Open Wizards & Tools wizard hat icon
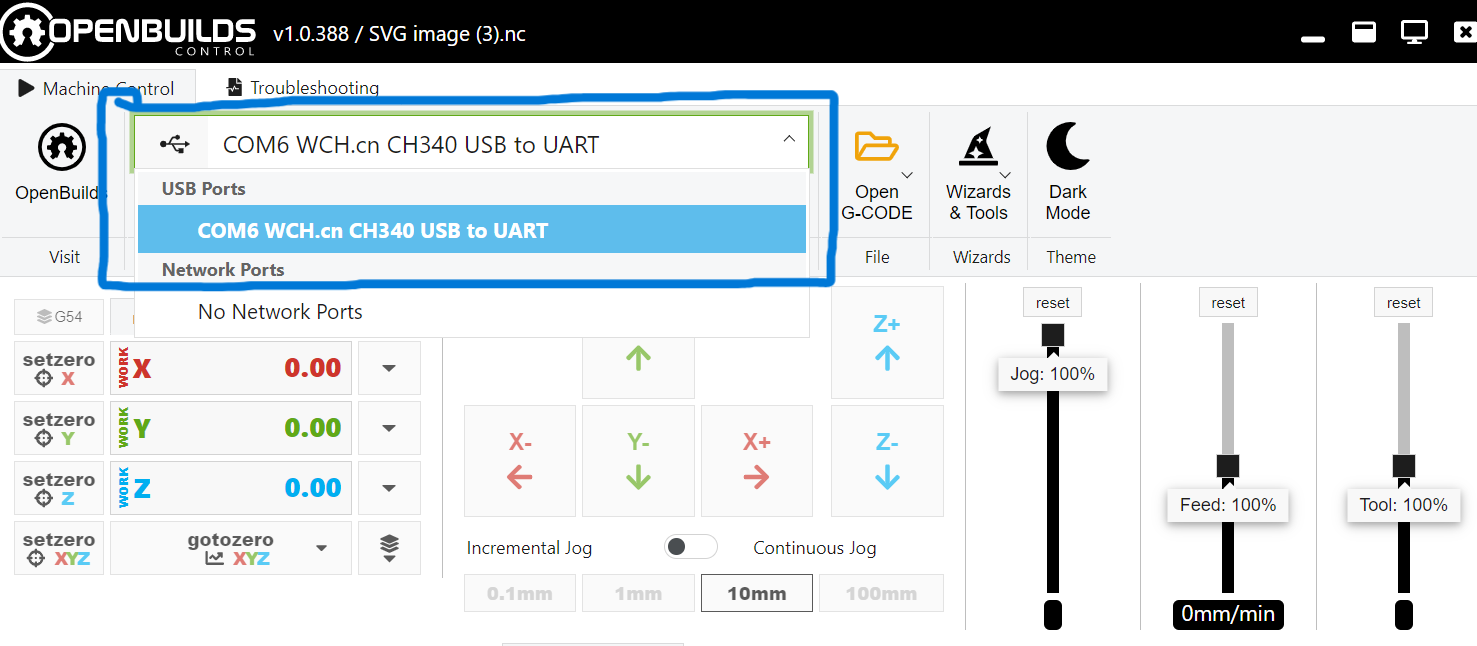The width and height of the screenshot is (1477, 646). pos(978,146)
